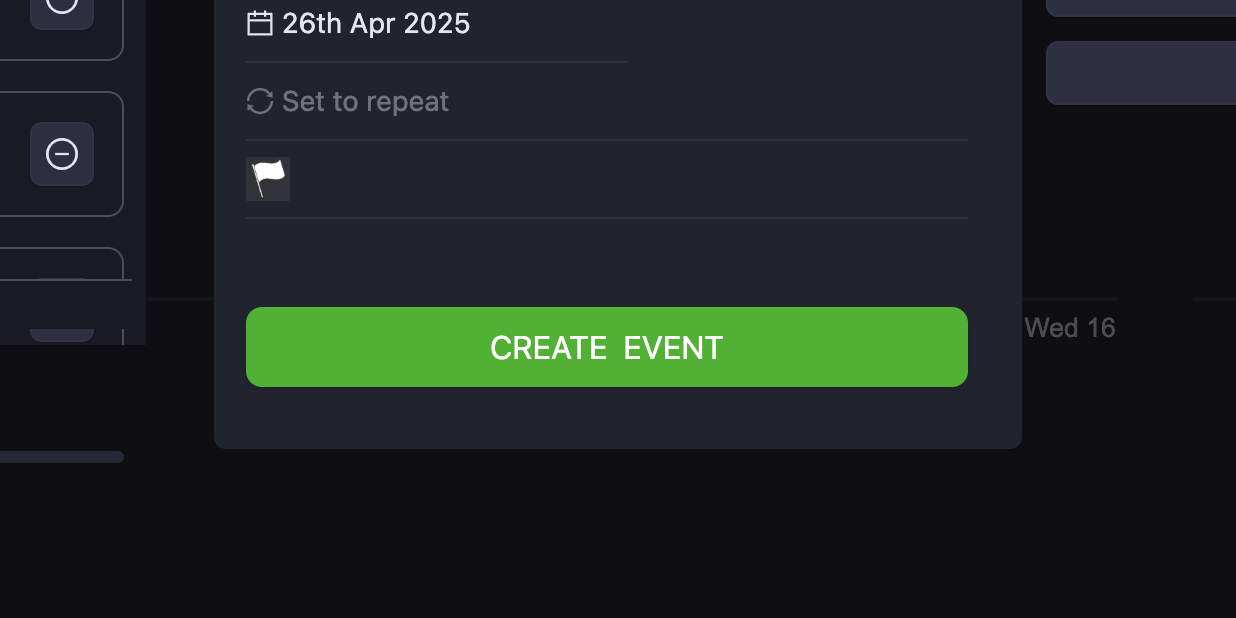Click the blank rounded button on the right

(1141, 73)
